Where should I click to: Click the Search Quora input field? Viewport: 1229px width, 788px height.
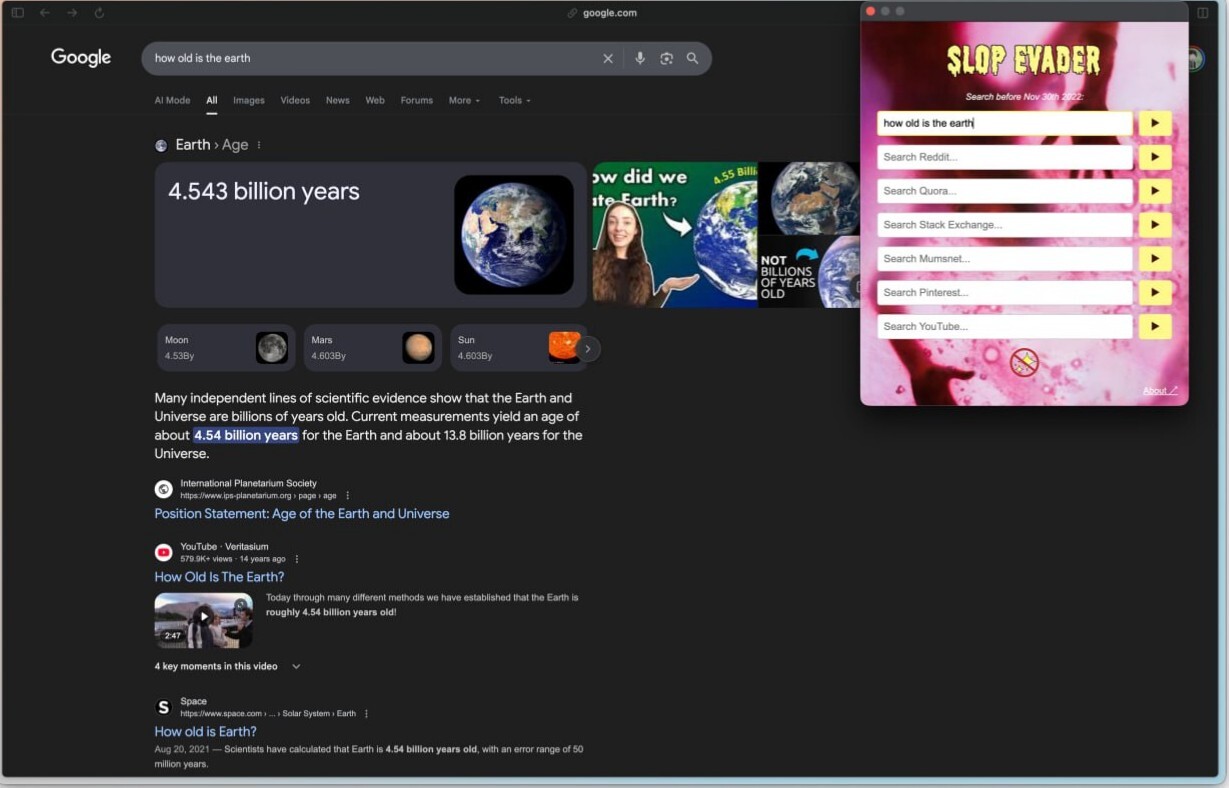pos(1004,191)
